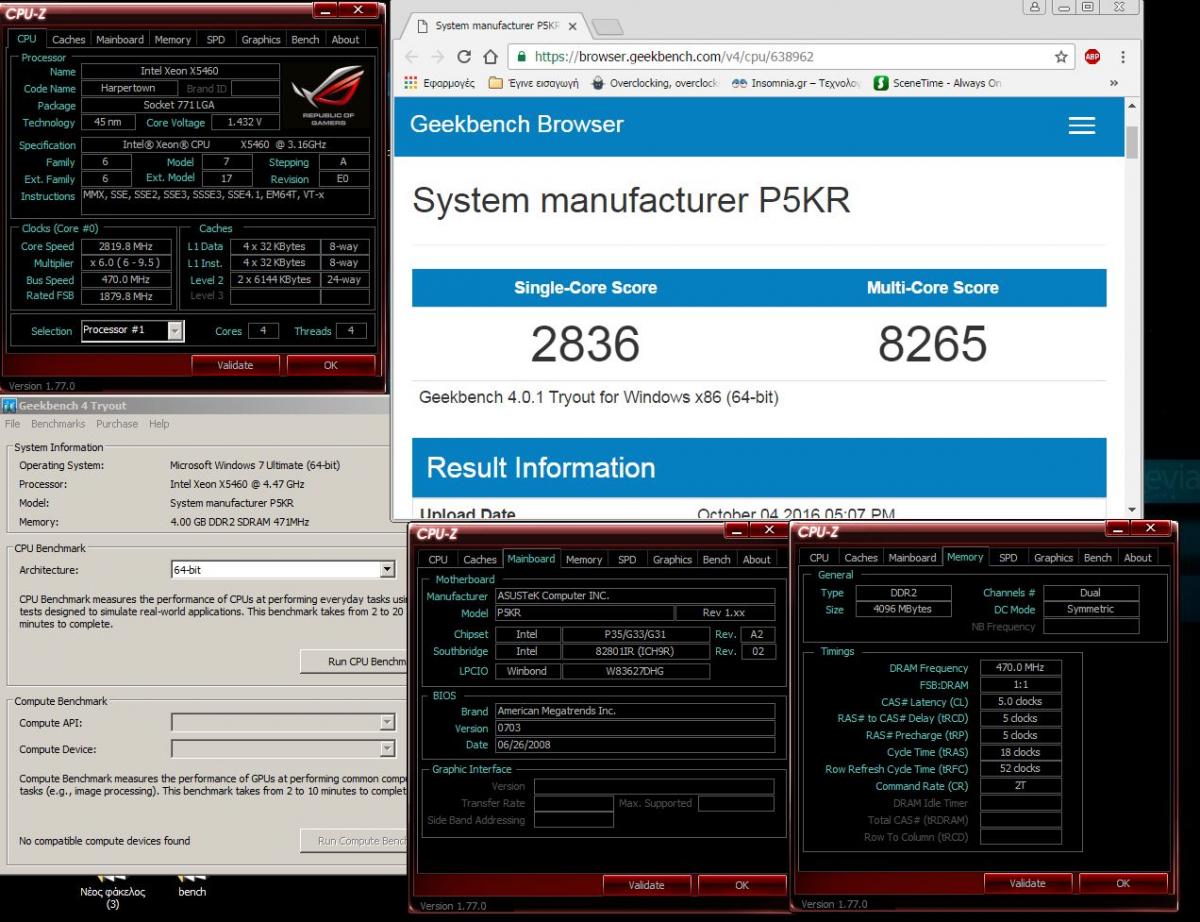Reload the Geekbench page in Chrome

pyautogui.click(x=464, y=57)
